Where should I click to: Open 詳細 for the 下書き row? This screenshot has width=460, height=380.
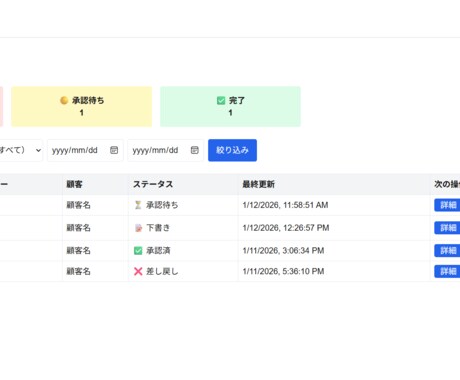447,228
